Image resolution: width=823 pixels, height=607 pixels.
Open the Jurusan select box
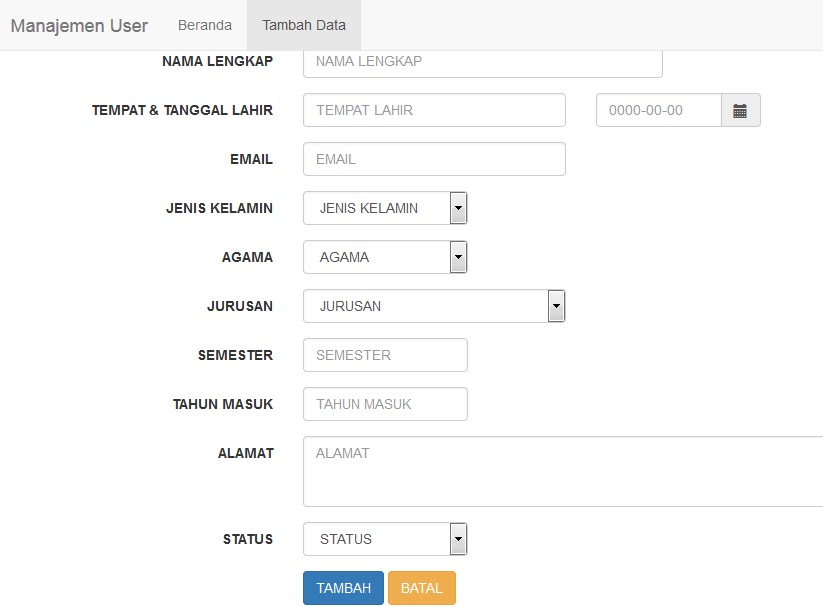[434, 306]
